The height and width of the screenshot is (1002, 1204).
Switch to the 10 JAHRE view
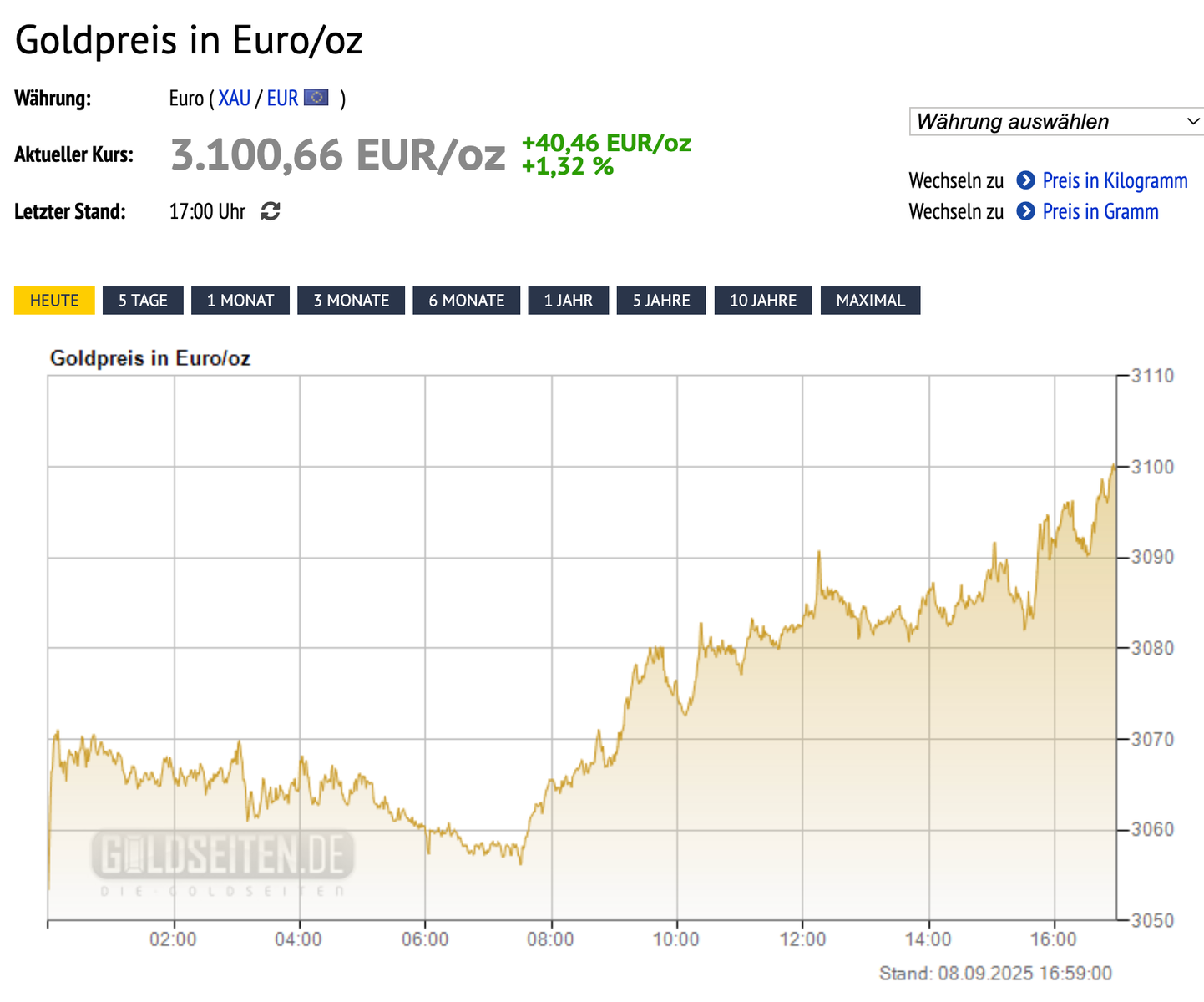[x=763, y=301]
